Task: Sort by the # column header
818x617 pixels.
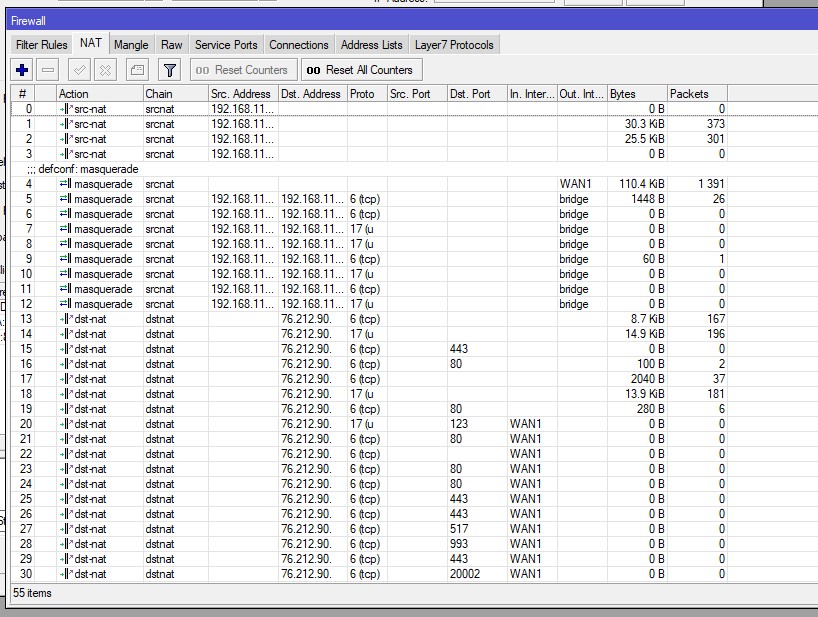Action: click(x=22, y=94)
